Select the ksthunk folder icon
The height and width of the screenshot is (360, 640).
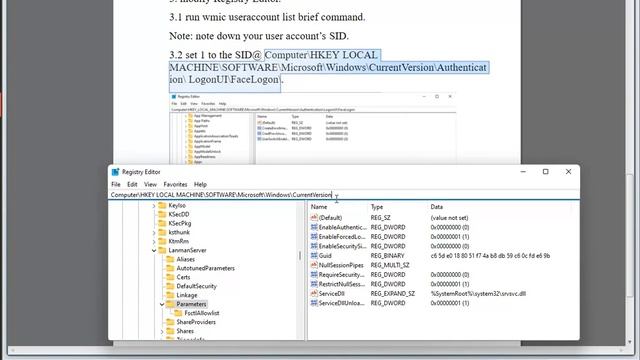162,232
